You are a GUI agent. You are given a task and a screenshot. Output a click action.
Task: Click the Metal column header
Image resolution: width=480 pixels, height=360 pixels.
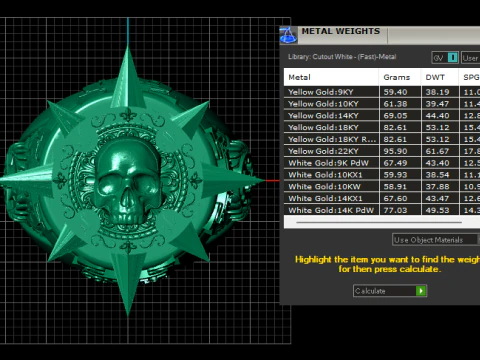[331, 77]
